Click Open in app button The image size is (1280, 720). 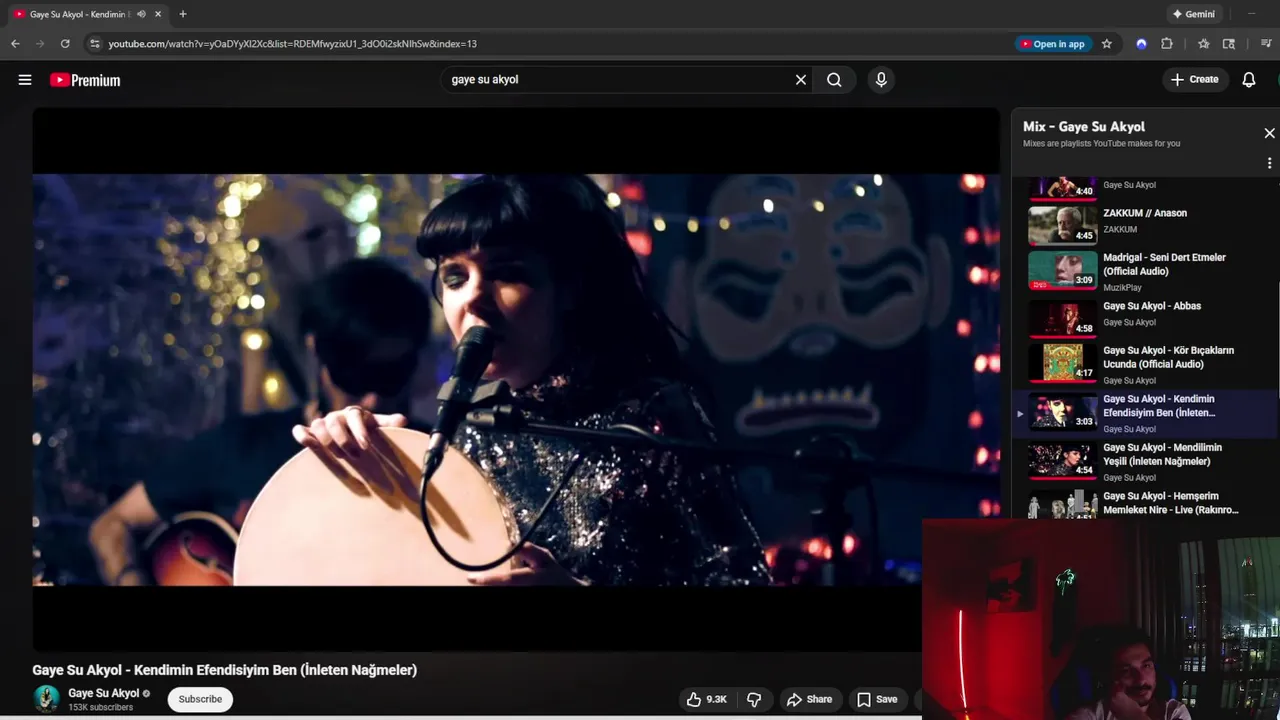1052,44
